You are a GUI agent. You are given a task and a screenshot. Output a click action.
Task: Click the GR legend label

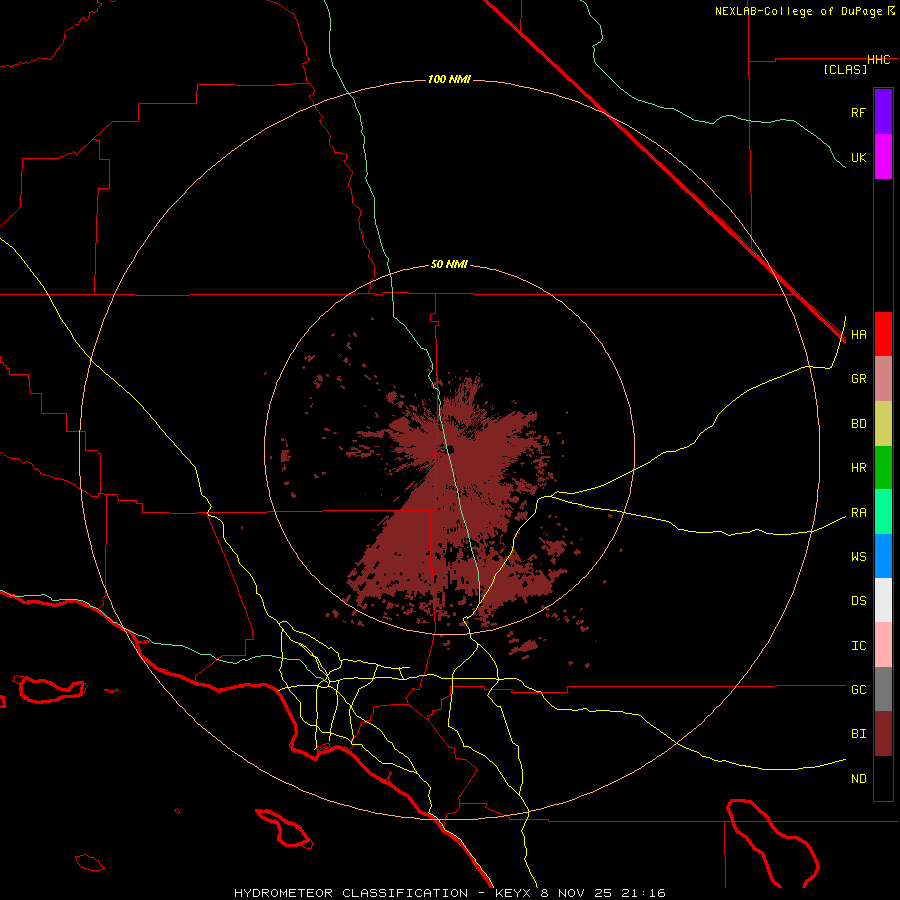[858, 379]
